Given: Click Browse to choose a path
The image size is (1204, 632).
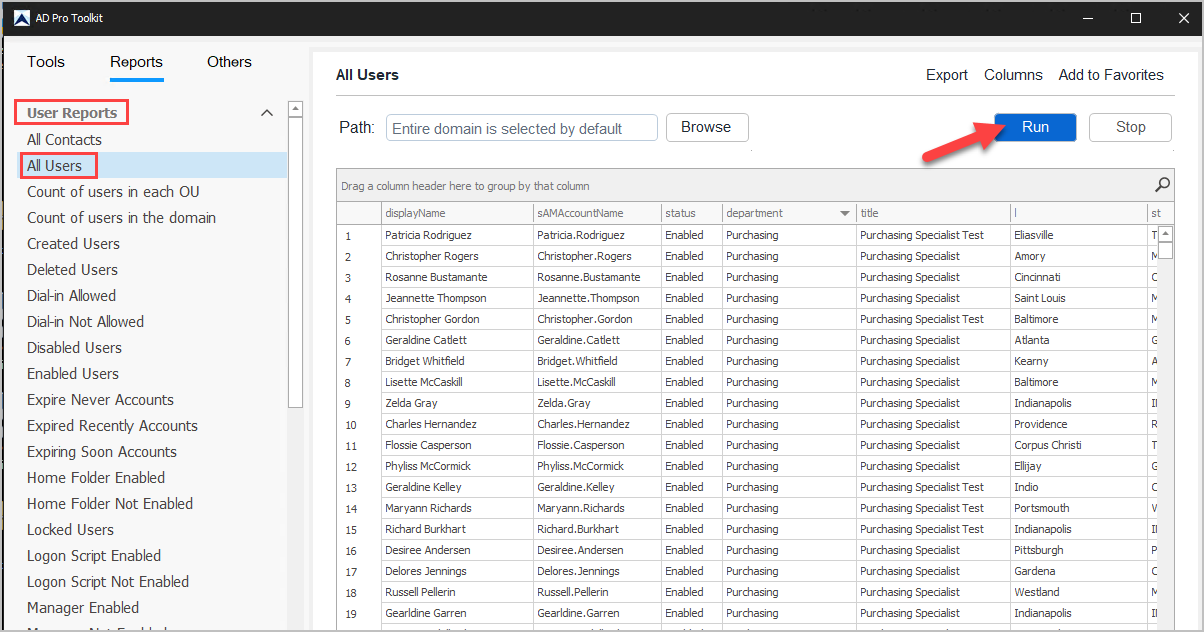Looking at the screenshot, I should (707, 127).
